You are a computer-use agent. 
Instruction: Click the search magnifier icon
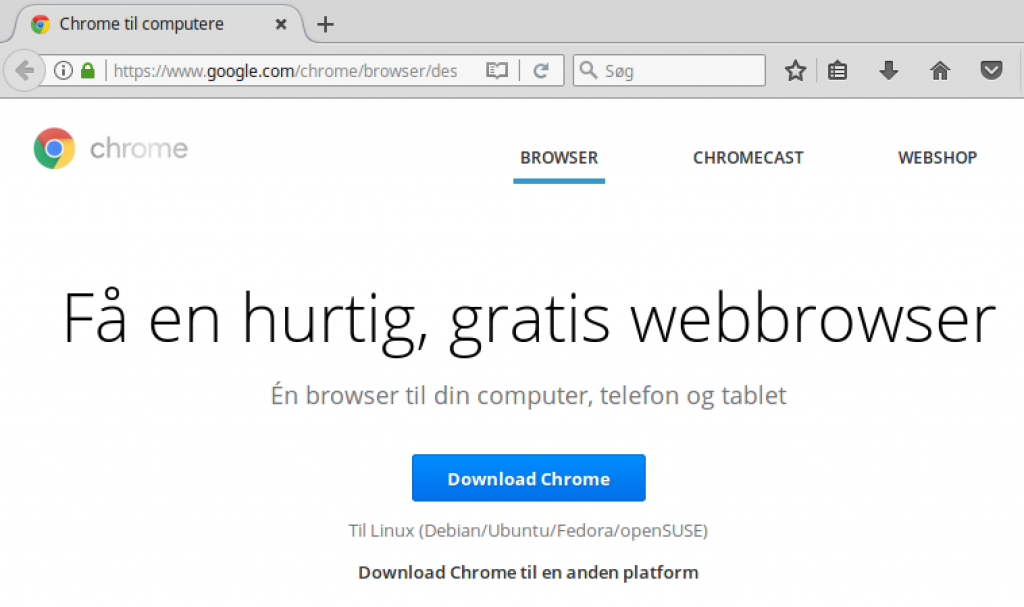[588, 70]
